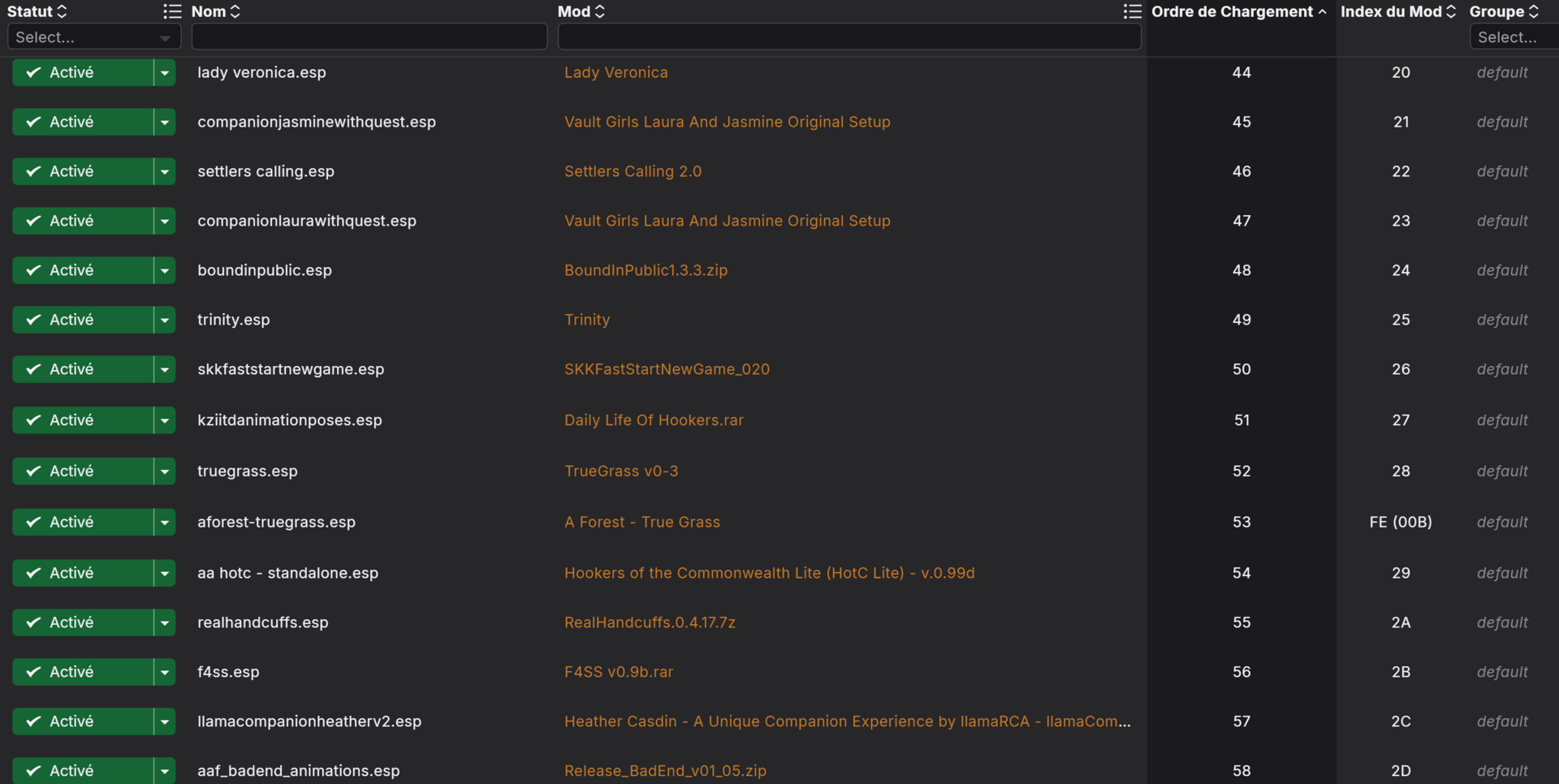The height and width of the screenshot is (784, 1559).
Task: Select the aaf_badend_animations.esp plugin name
Action: (x=298, y=771)
